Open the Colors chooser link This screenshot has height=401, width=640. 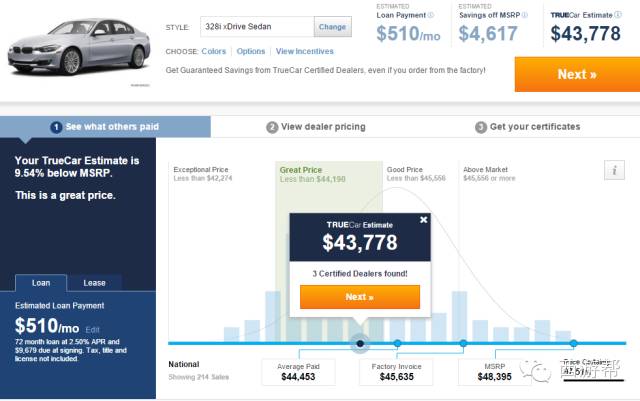click(213, 51)
